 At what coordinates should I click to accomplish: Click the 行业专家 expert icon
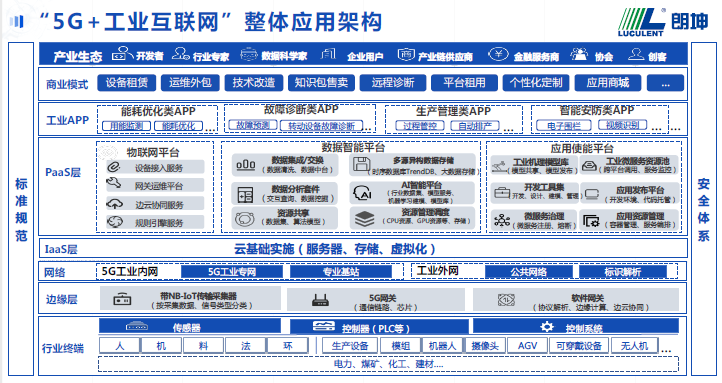(x=180, y=54)
